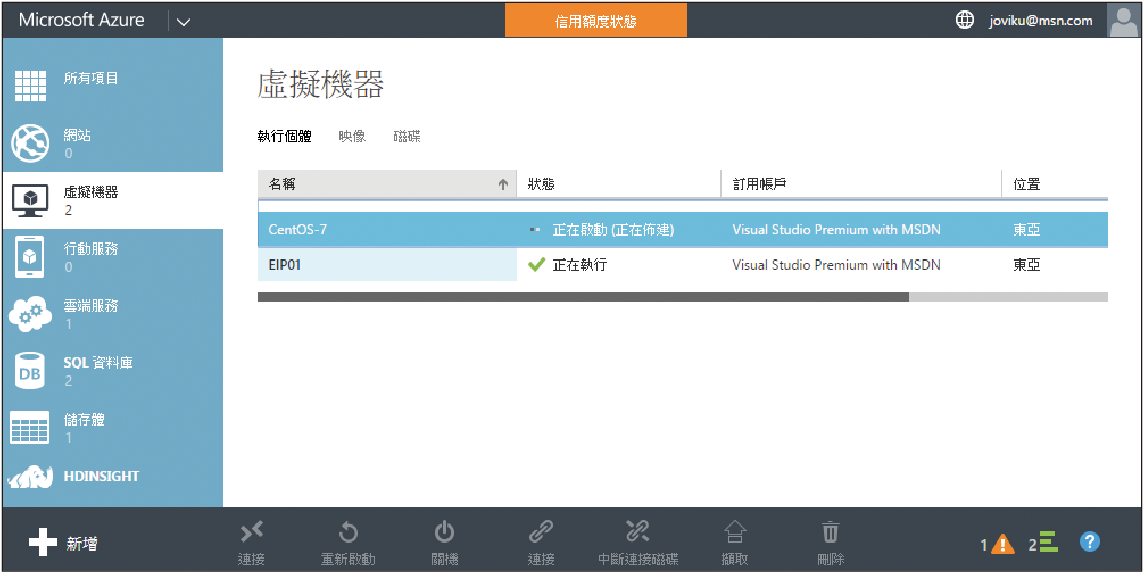Click the Connect plug icon in the bottom bar
Screen dimensions: 1146x575
[251, 533]
